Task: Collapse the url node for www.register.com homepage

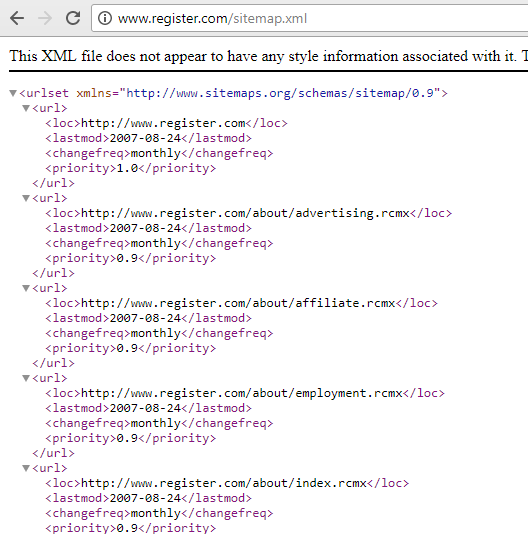Action: click(26, 108)
